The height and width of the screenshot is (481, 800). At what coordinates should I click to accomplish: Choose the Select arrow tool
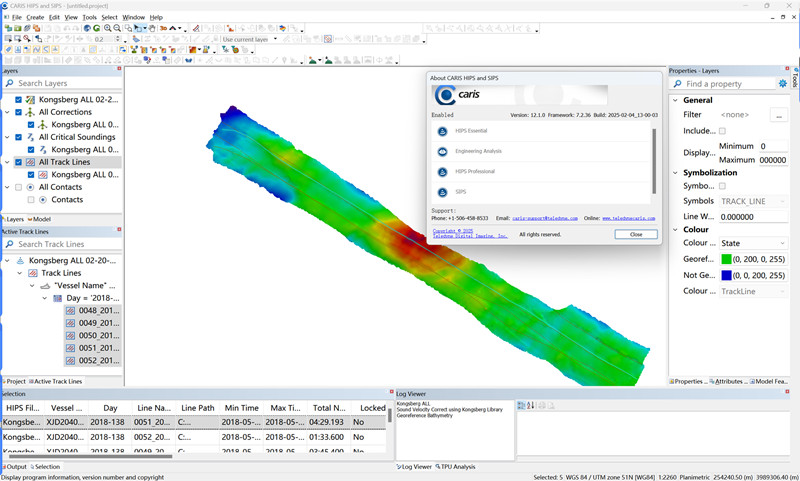(x=138, y=28)
